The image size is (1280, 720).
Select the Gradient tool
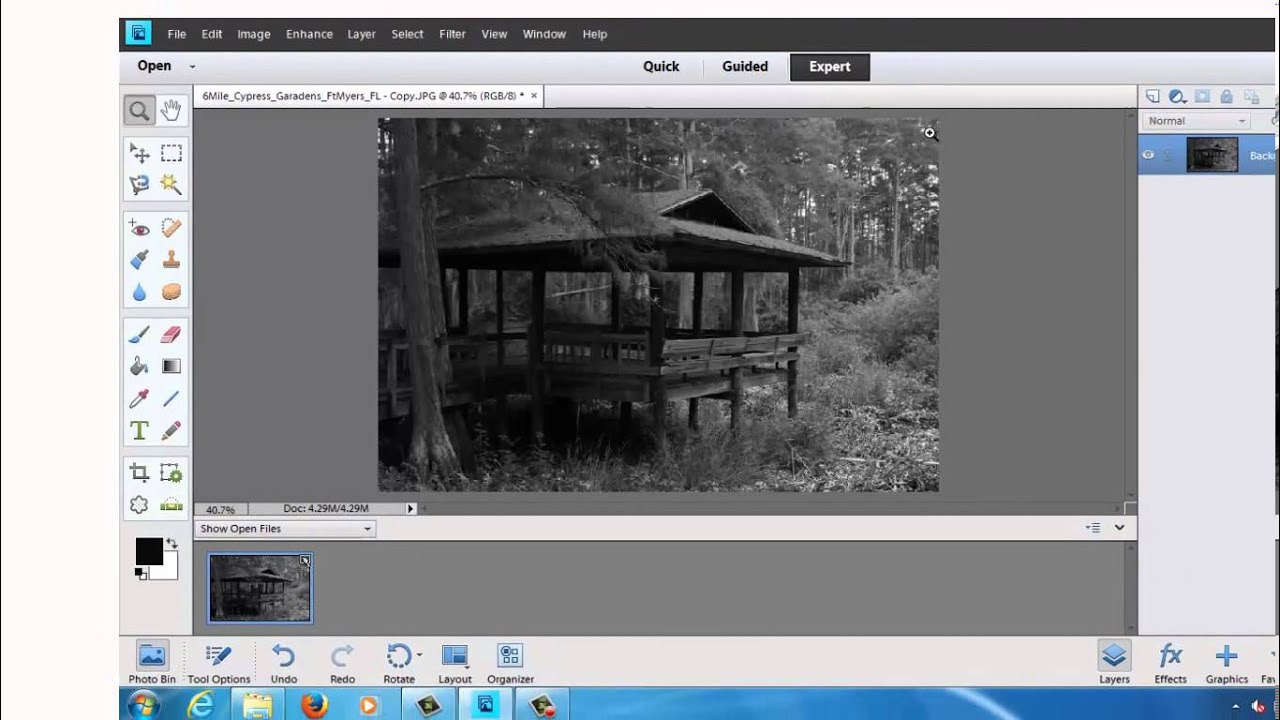coord(171,366)
